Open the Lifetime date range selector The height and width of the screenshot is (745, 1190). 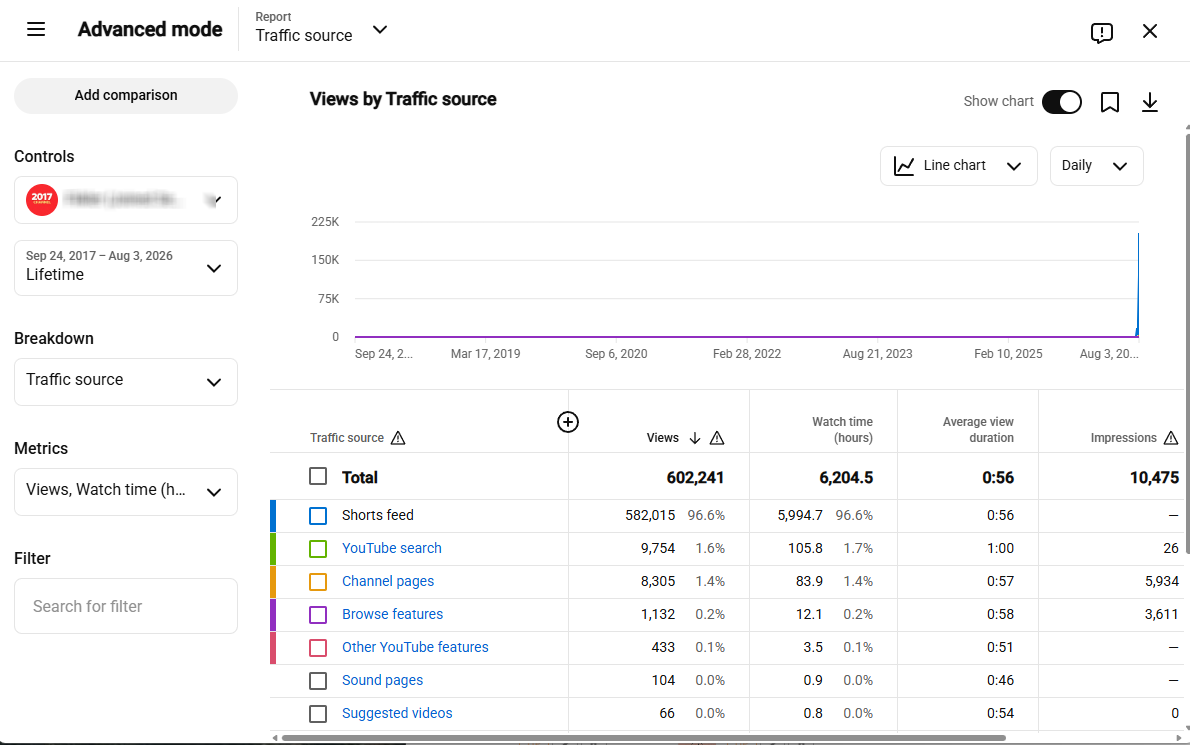(126, 268)
